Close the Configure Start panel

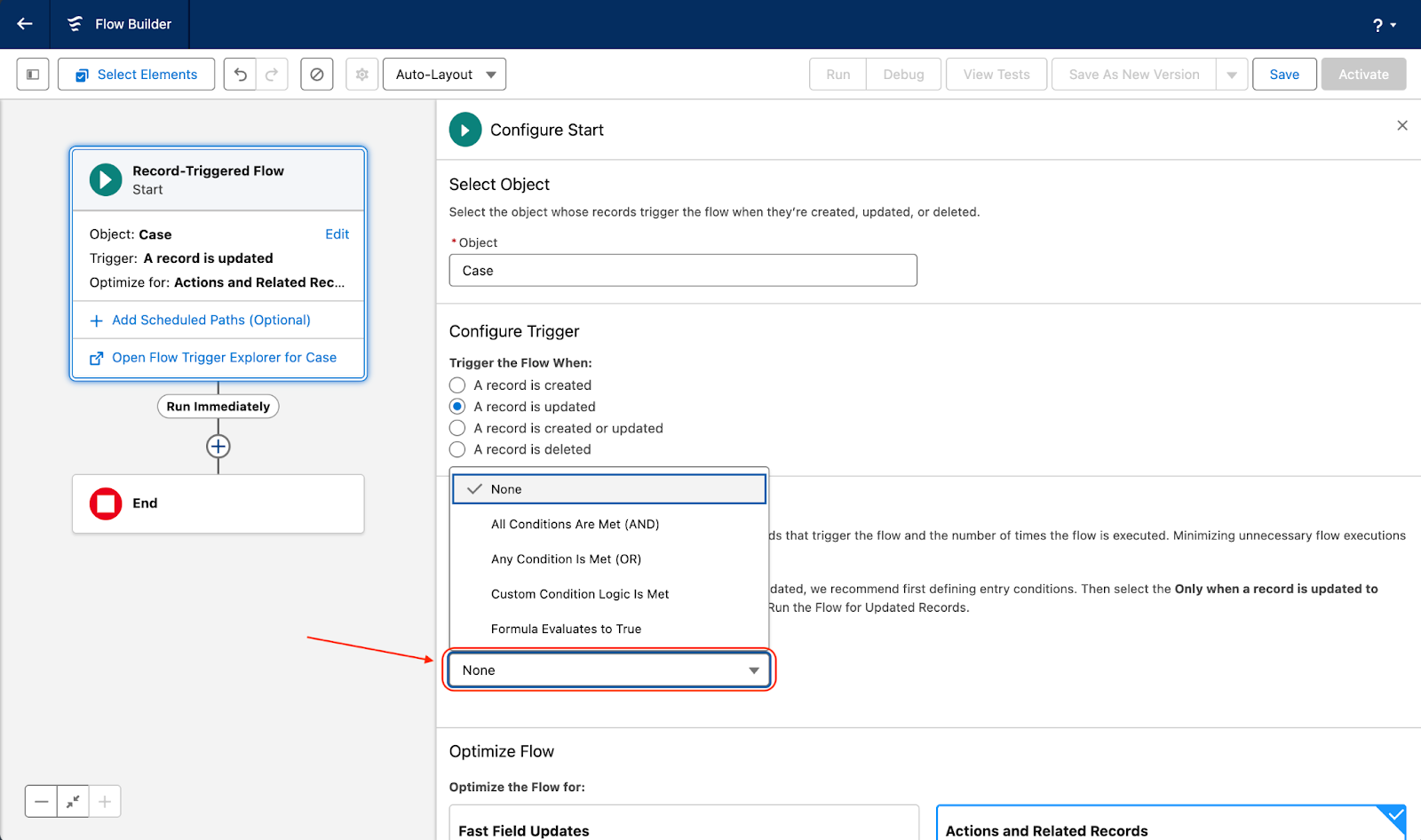pyautogui.click(x=1402, y=126)
